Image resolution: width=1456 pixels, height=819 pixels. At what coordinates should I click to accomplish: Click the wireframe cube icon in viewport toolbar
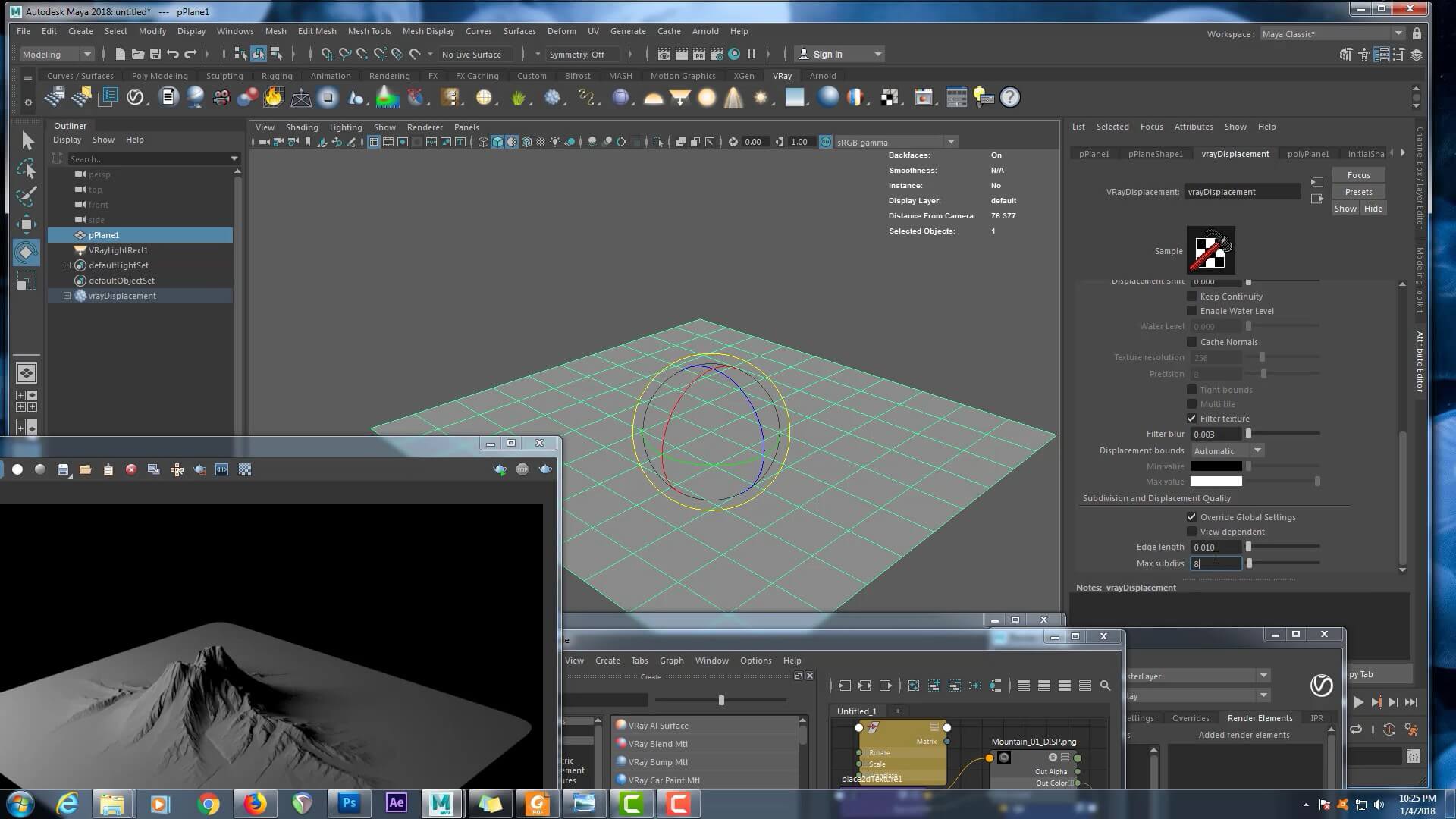[483, 142]
